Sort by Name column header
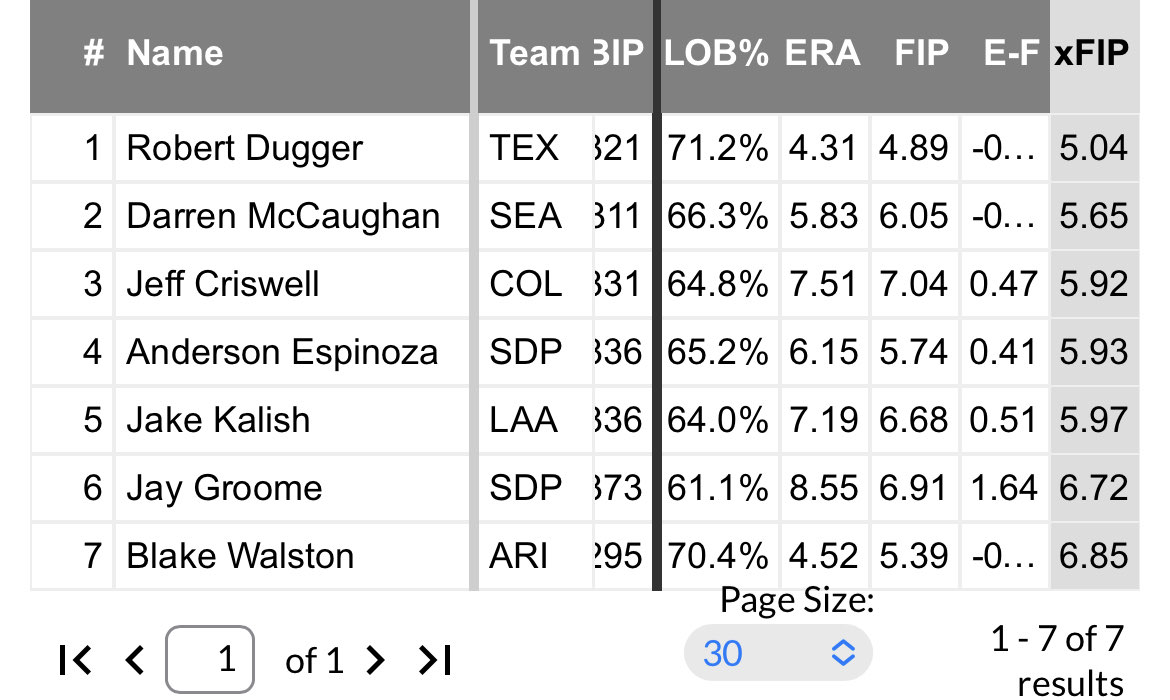The height and width of the screenshot is (700, 1170). [x=175, y=53]
